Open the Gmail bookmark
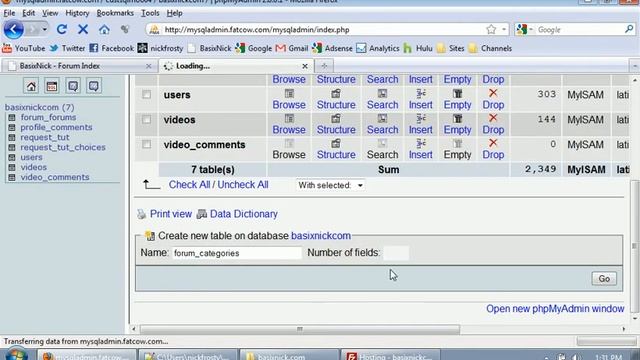This screenshot has height=360, width=640. click(292, 48)
